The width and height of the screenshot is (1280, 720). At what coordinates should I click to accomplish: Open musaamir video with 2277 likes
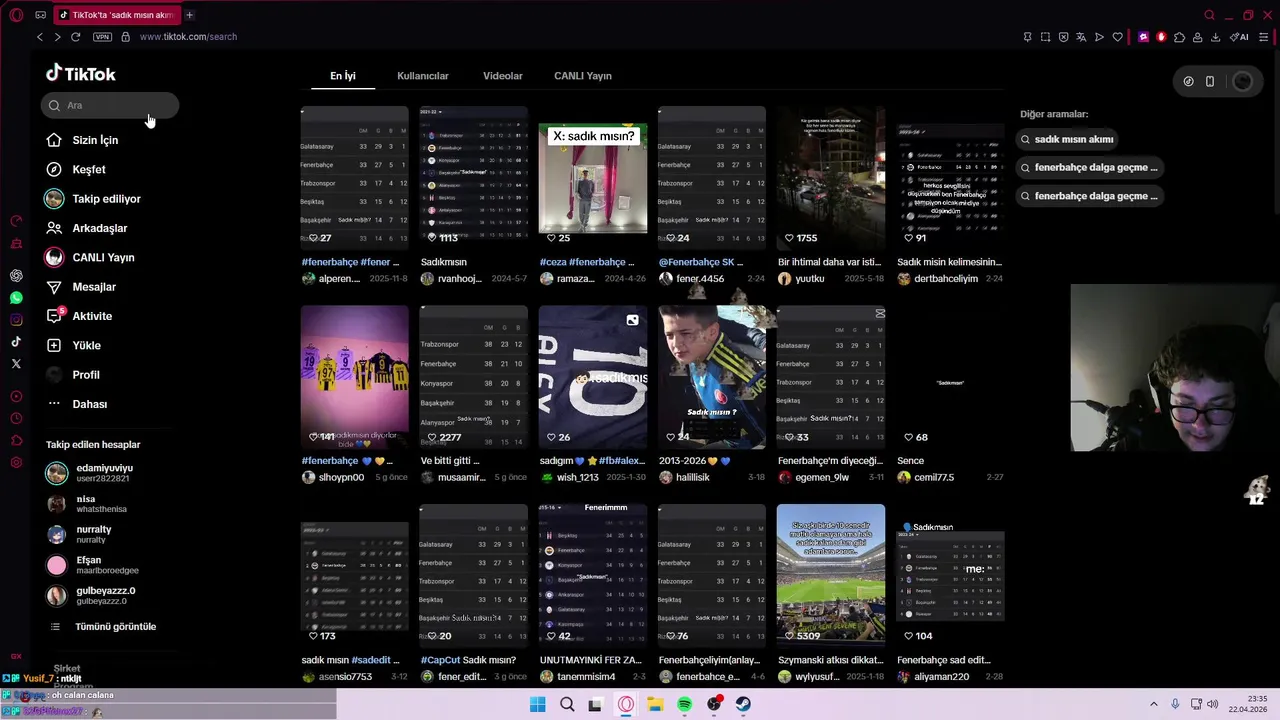[474, 377]
